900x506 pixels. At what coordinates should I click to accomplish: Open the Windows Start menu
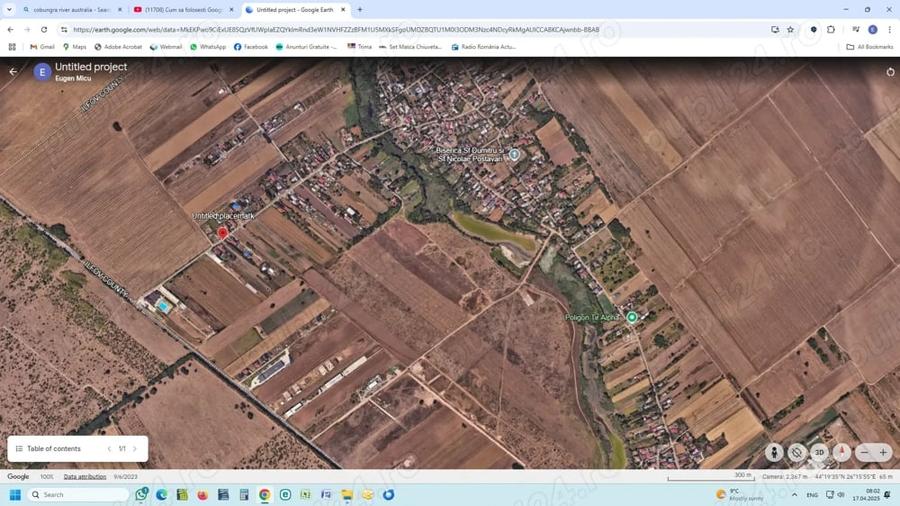pos(15,495)
